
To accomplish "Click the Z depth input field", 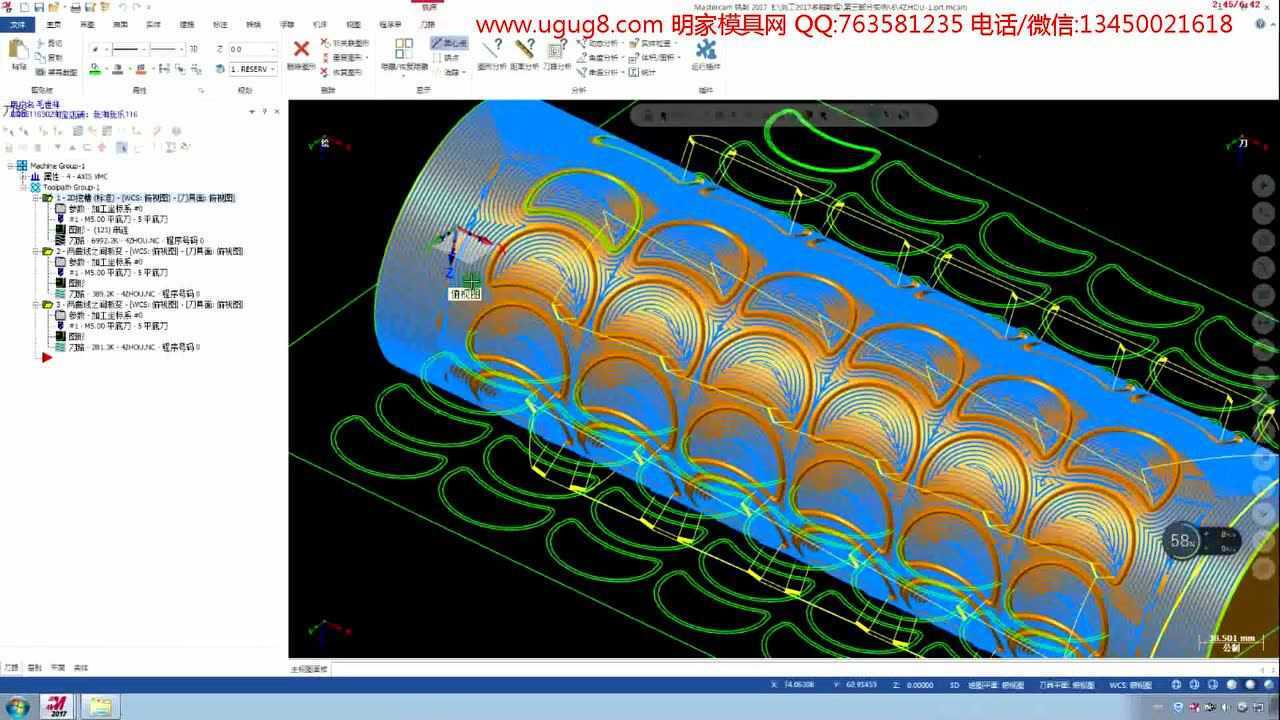I will click(x=250, y=49).
